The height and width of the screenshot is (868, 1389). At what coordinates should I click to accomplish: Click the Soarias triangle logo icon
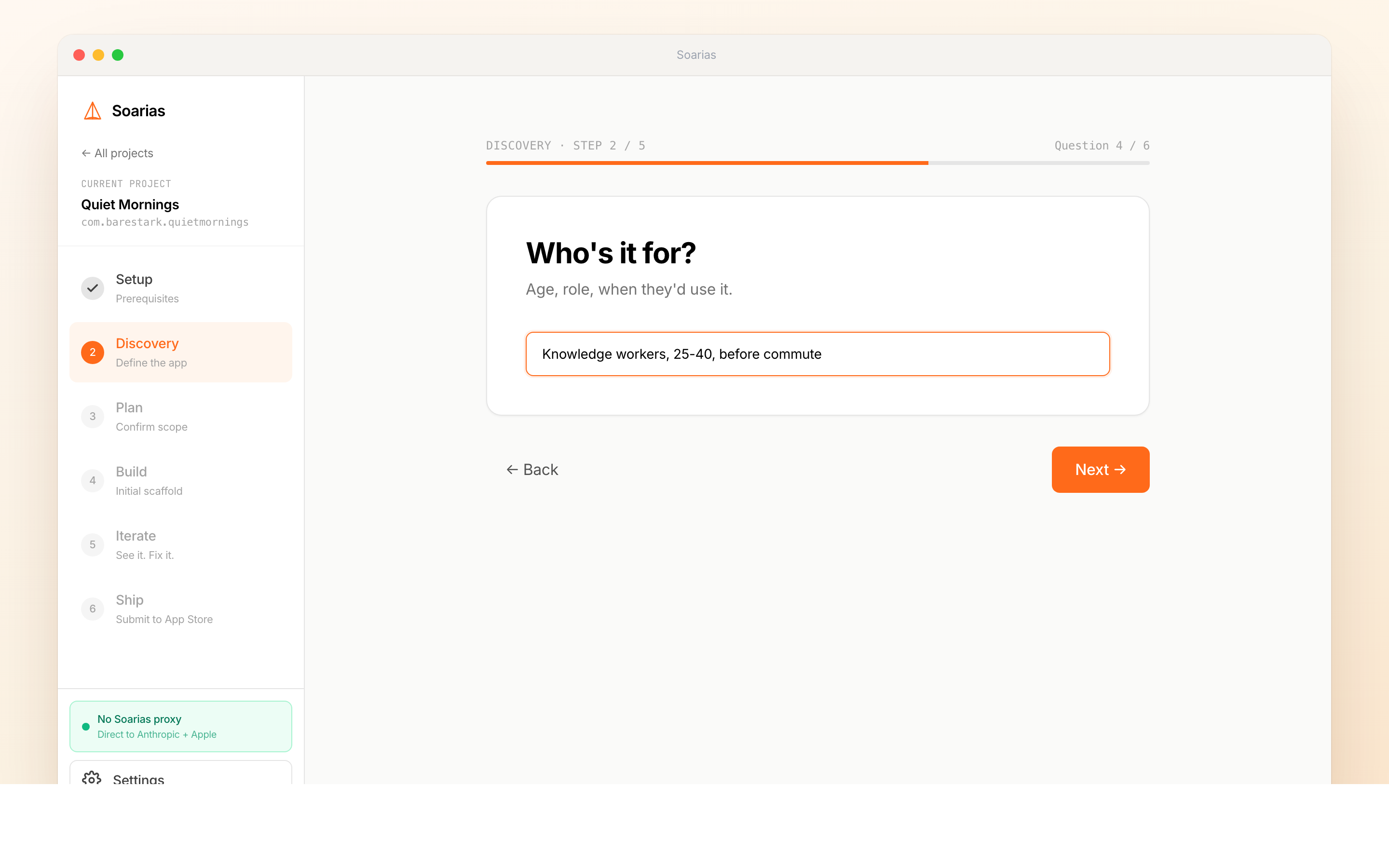coord(92,111)
